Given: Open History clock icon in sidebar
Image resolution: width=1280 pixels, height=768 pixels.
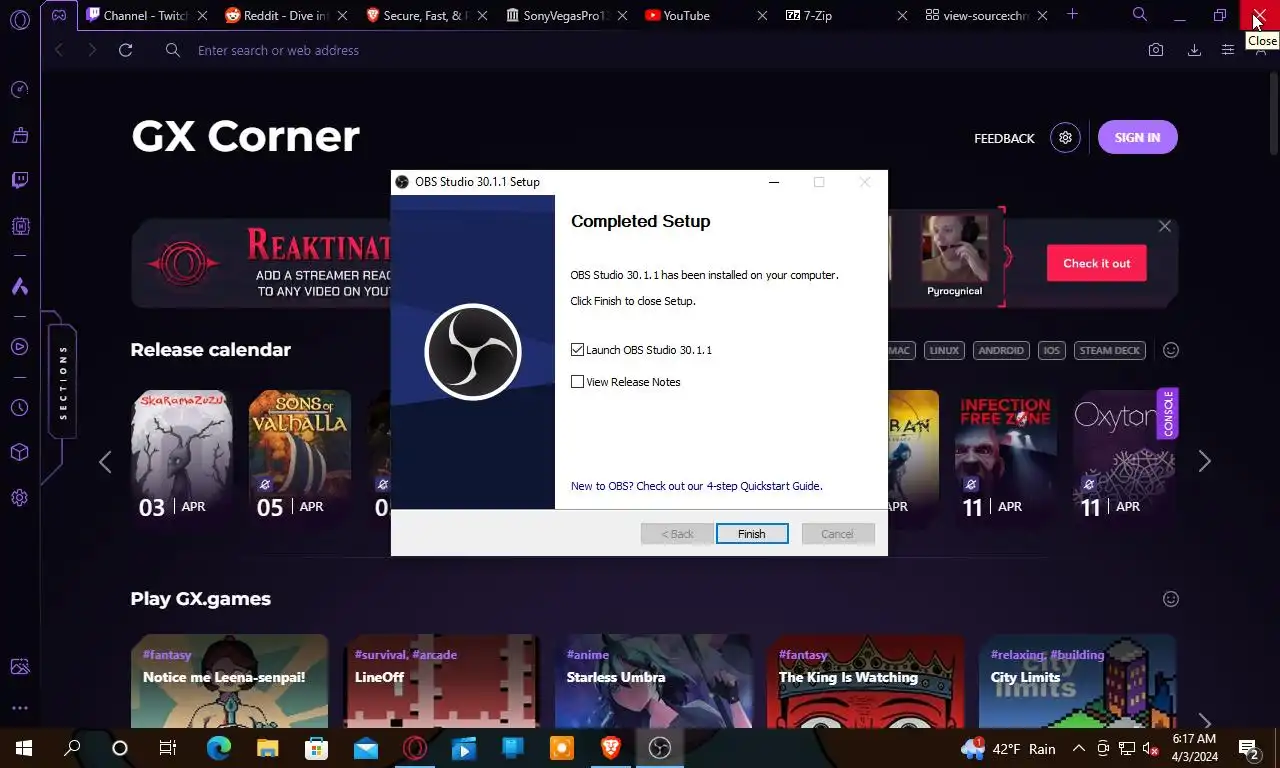Looking at the screenshot, I should [19, 408].
